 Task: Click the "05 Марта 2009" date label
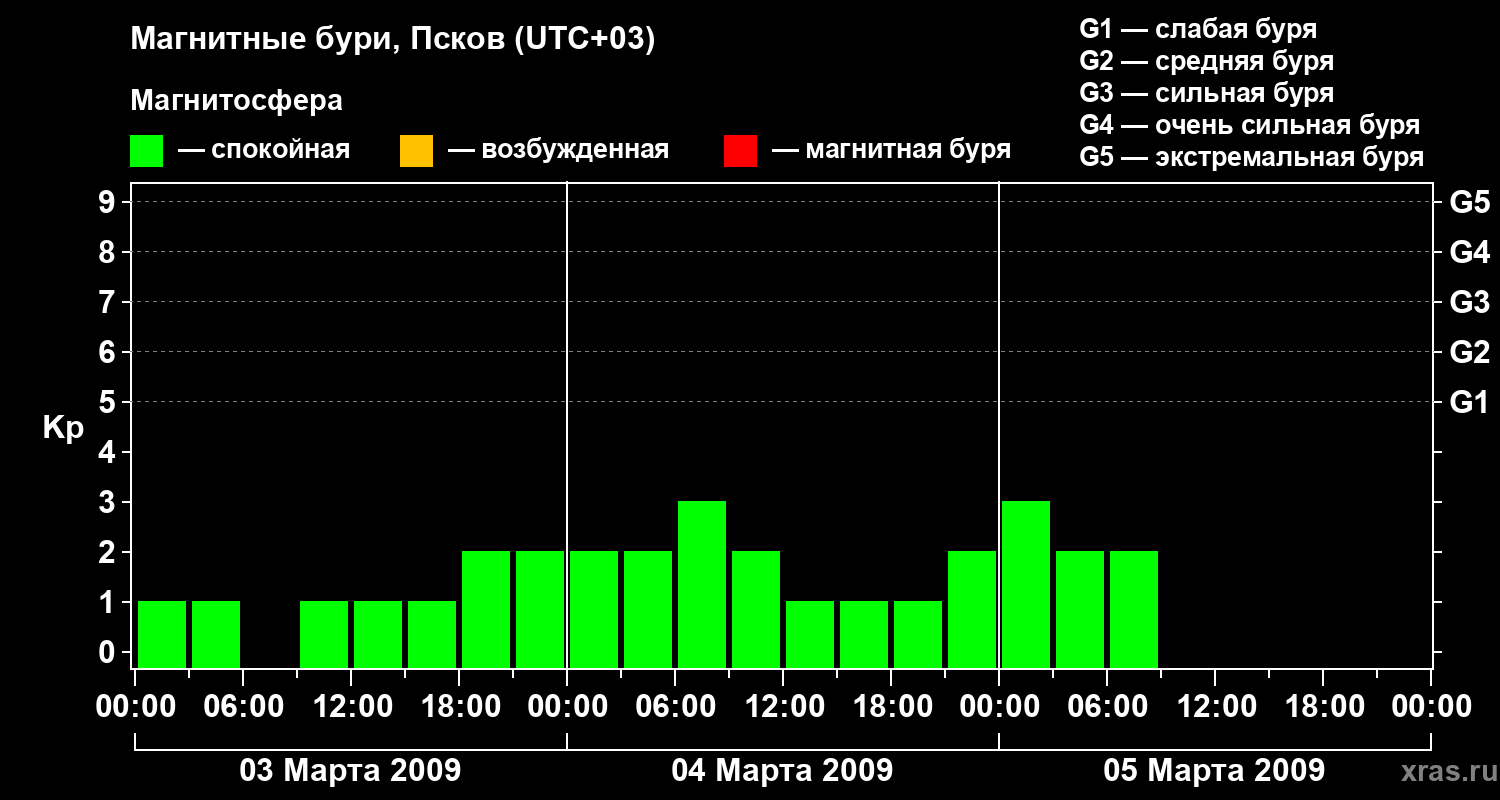[1214, 771]
